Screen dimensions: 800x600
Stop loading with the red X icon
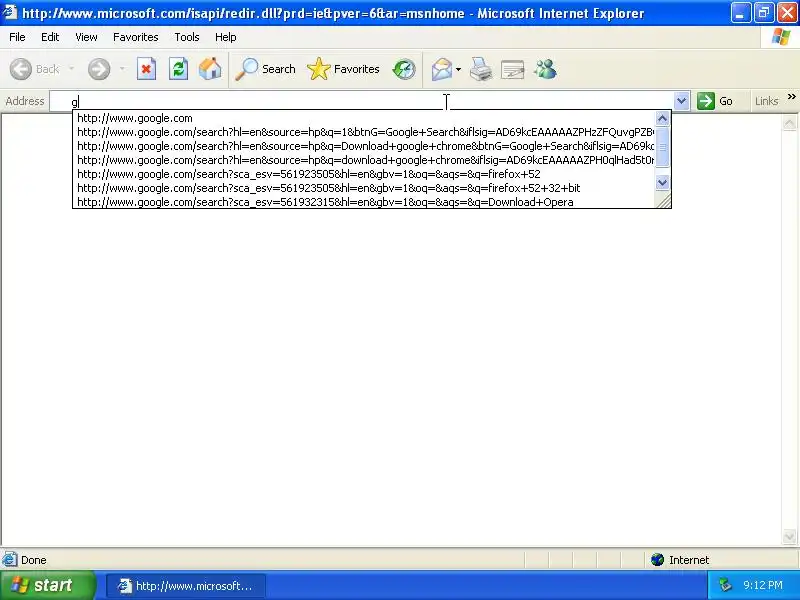(x=146, y=69)
